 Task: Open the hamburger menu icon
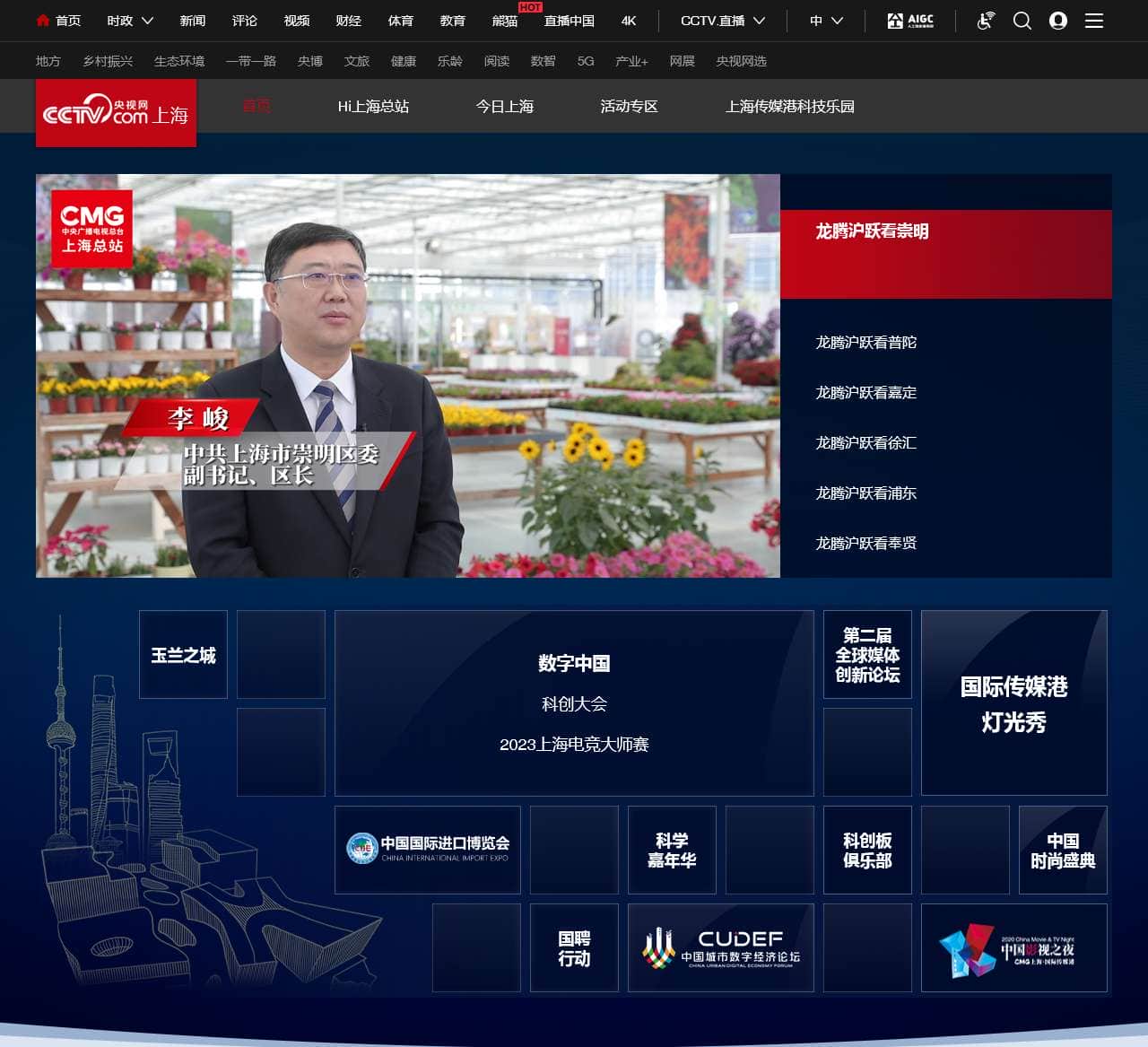coord(1094,21)
